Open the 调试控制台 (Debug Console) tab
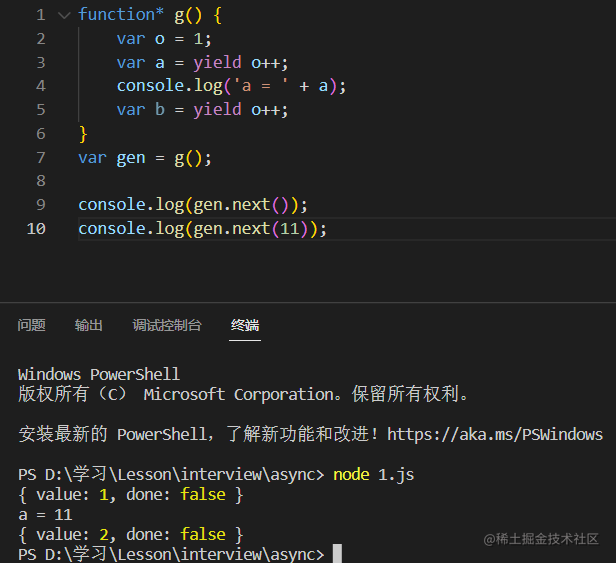 pyautogui.click(x=167, y=325)
